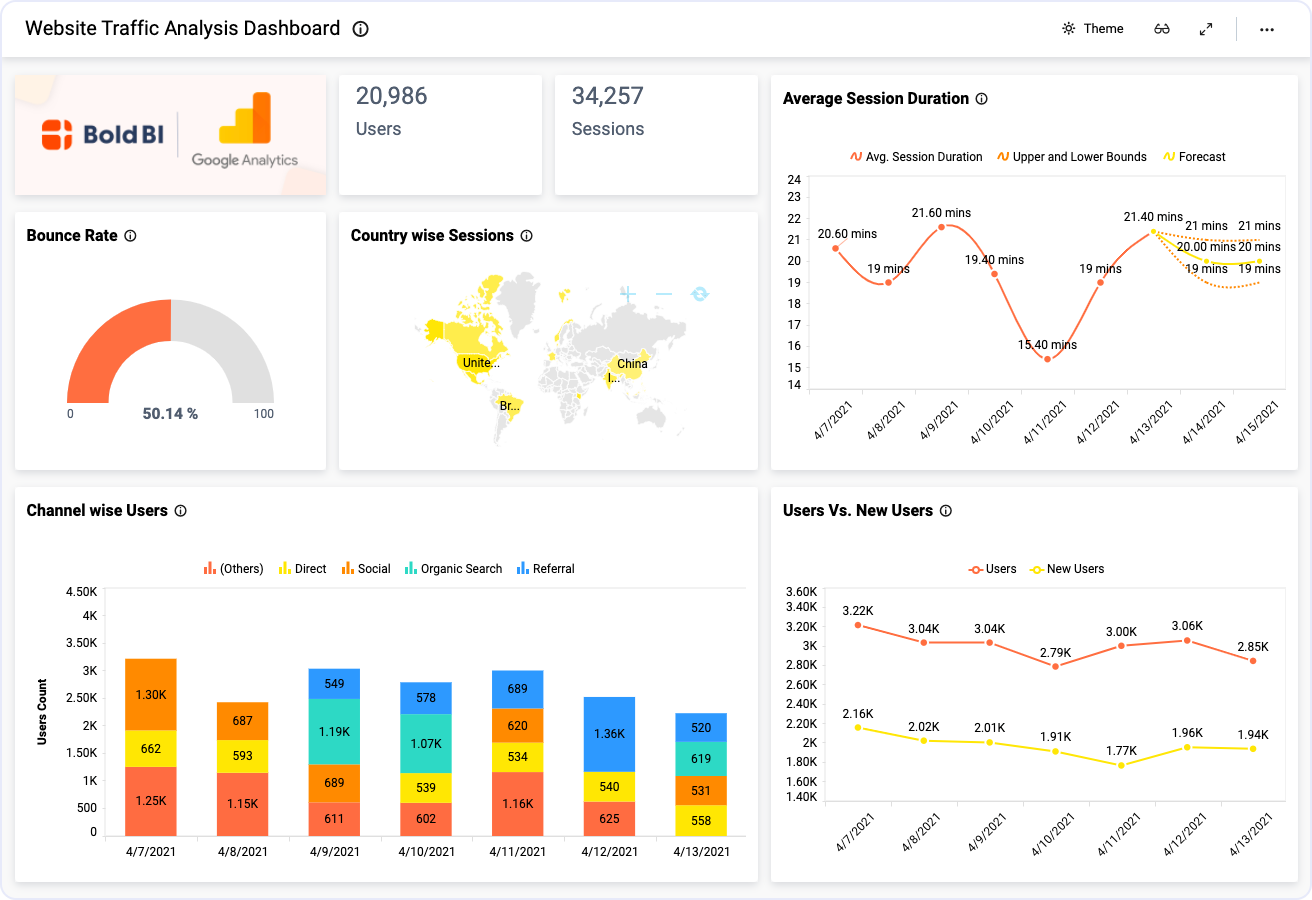Image resolution: width=1312 pixels, height=900 pixels.
Task: Click the info icon next to Country wise Sessions
Action: 527,236
